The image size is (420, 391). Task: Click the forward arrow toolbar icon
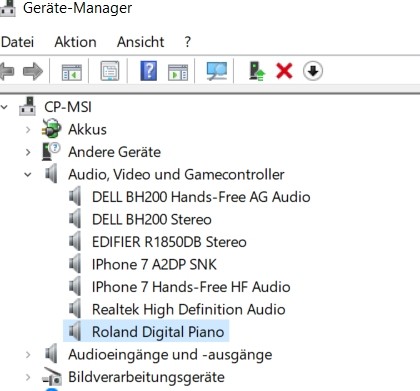(33, 71)
